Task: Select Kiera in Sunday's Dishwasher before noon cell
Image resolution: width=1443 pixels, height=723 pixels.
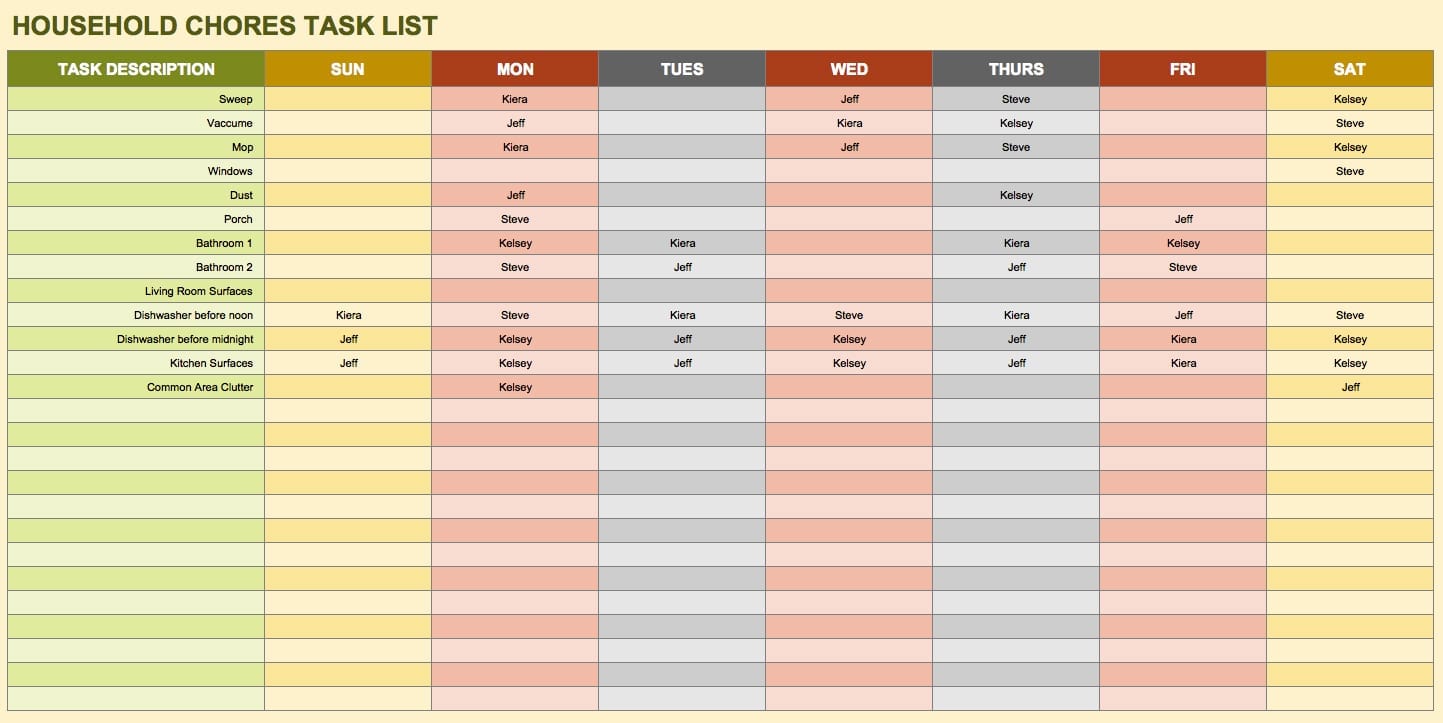Action: [348, 315]
